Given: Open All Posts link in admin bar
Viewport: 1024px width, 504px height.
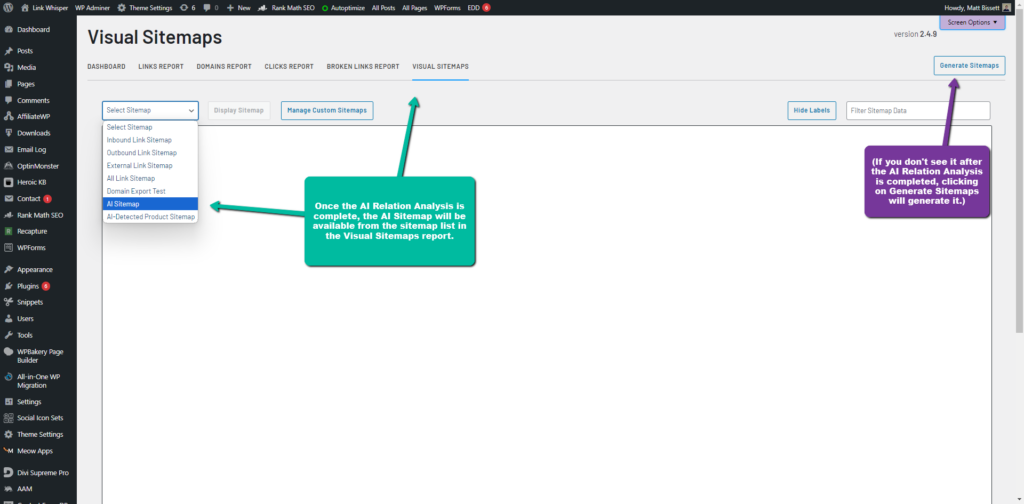Looking at the screenshot, I should point(383,8).
